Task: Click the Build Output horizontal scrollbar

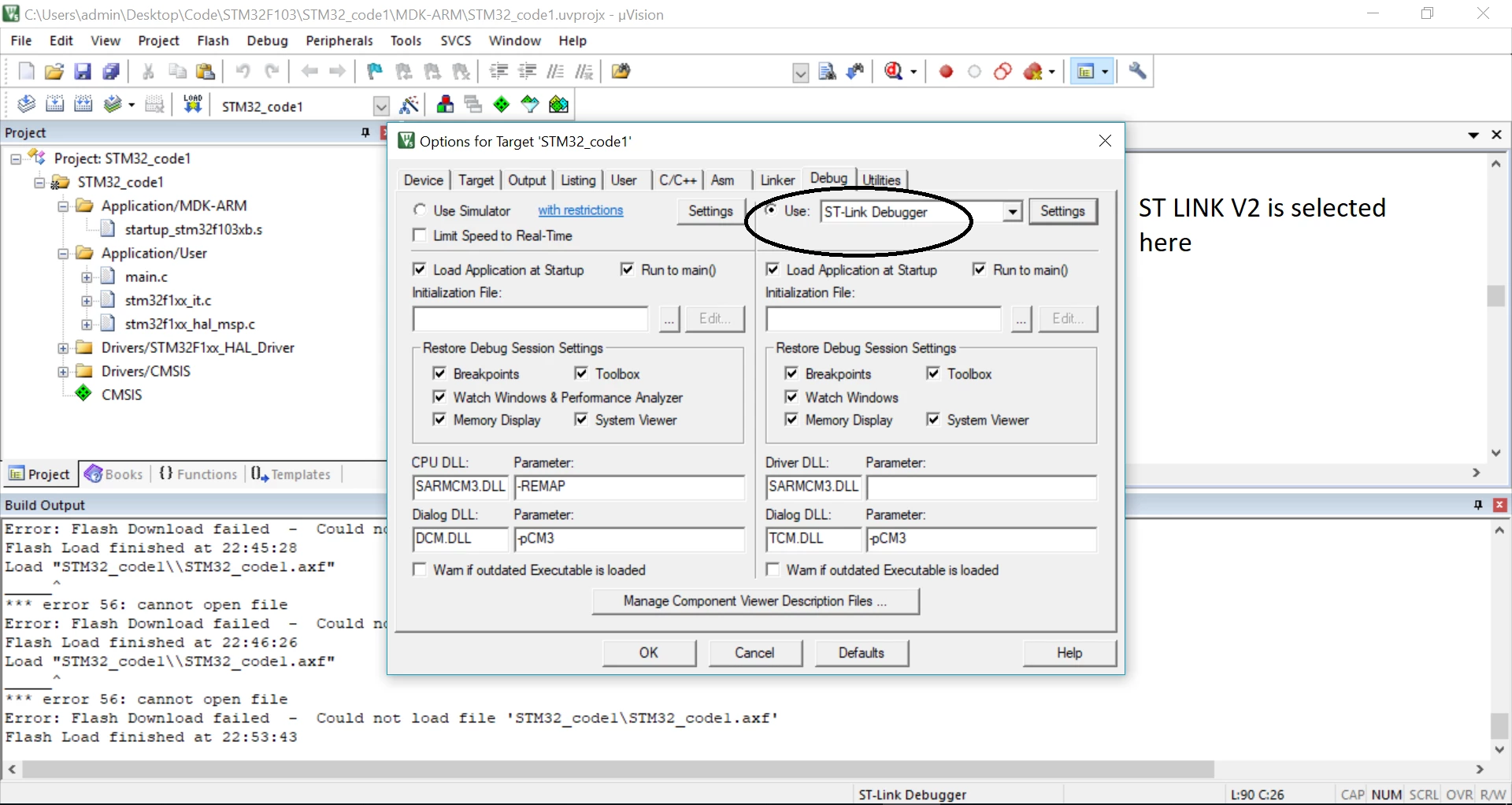Action: tap(618, 769)
